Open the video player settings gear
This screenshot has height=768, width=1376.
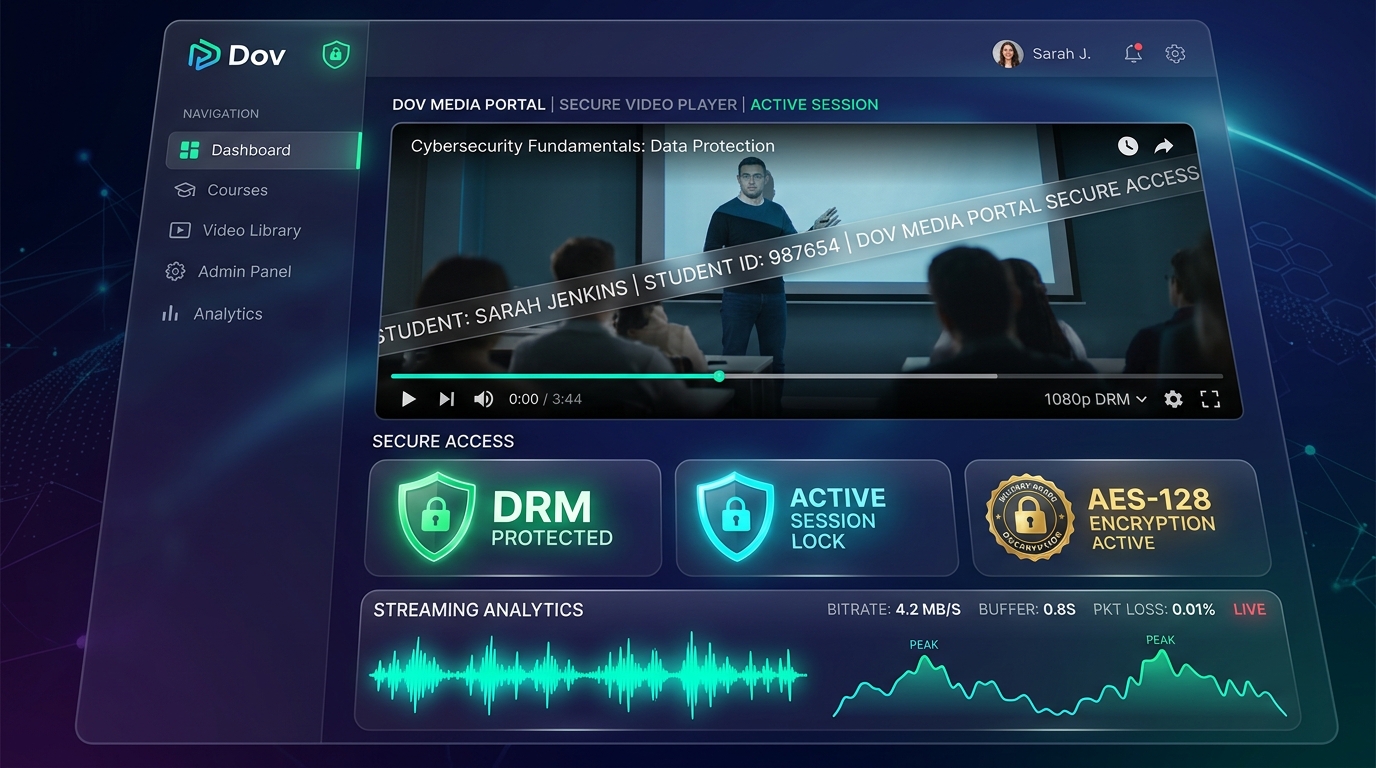[1173, 399]
